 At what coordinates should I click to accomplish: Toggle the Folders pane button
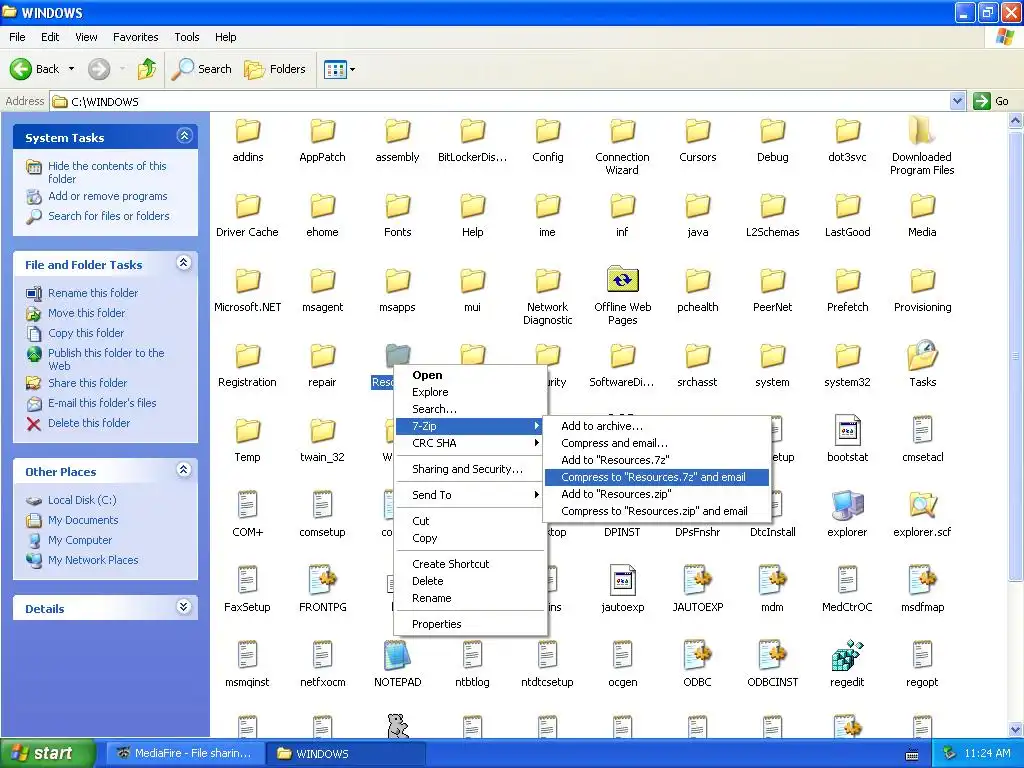pos(274,69)
